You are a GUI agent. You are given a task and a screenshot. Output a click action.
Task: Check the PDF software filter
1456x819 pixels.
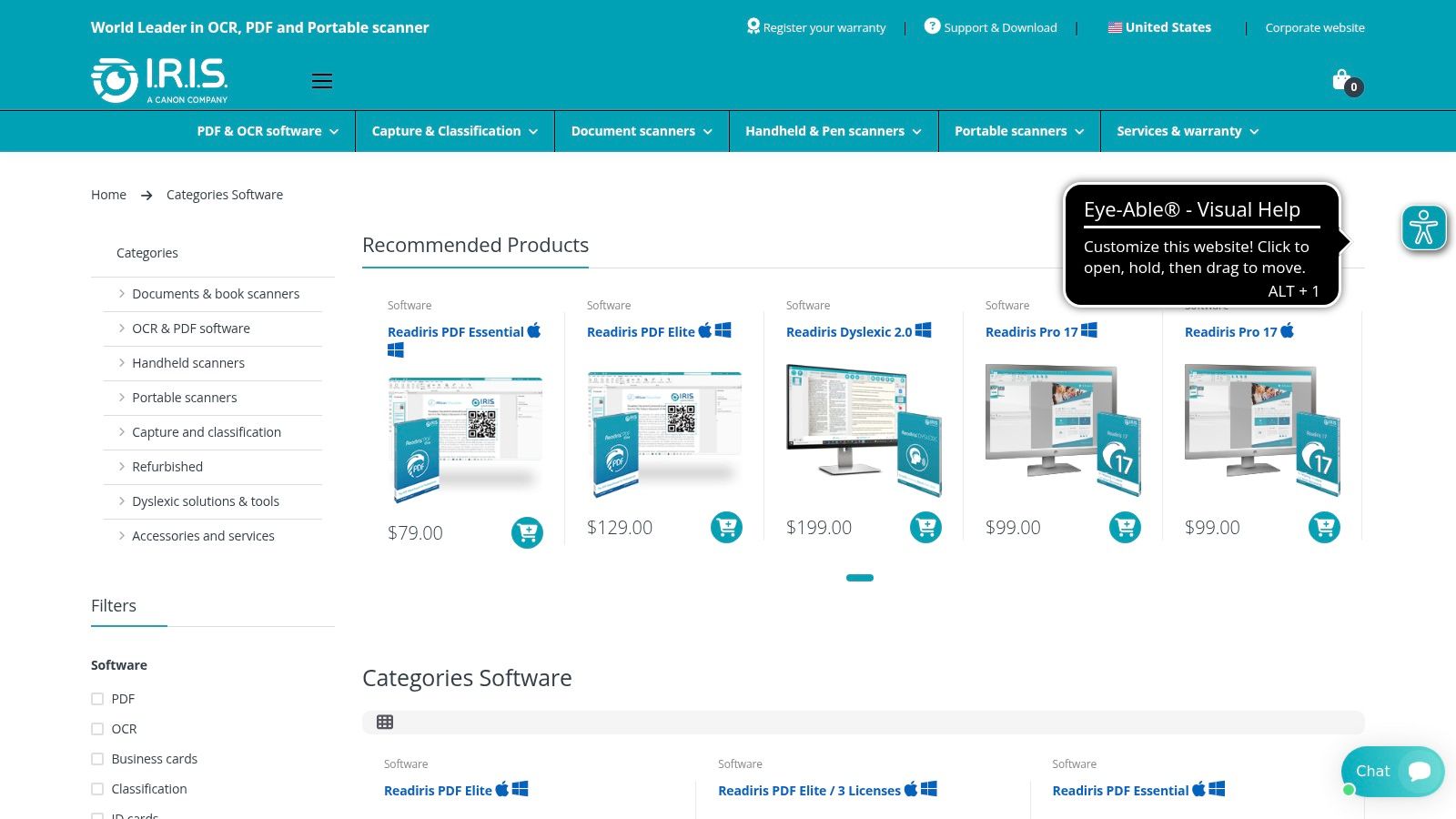[97, 699]
